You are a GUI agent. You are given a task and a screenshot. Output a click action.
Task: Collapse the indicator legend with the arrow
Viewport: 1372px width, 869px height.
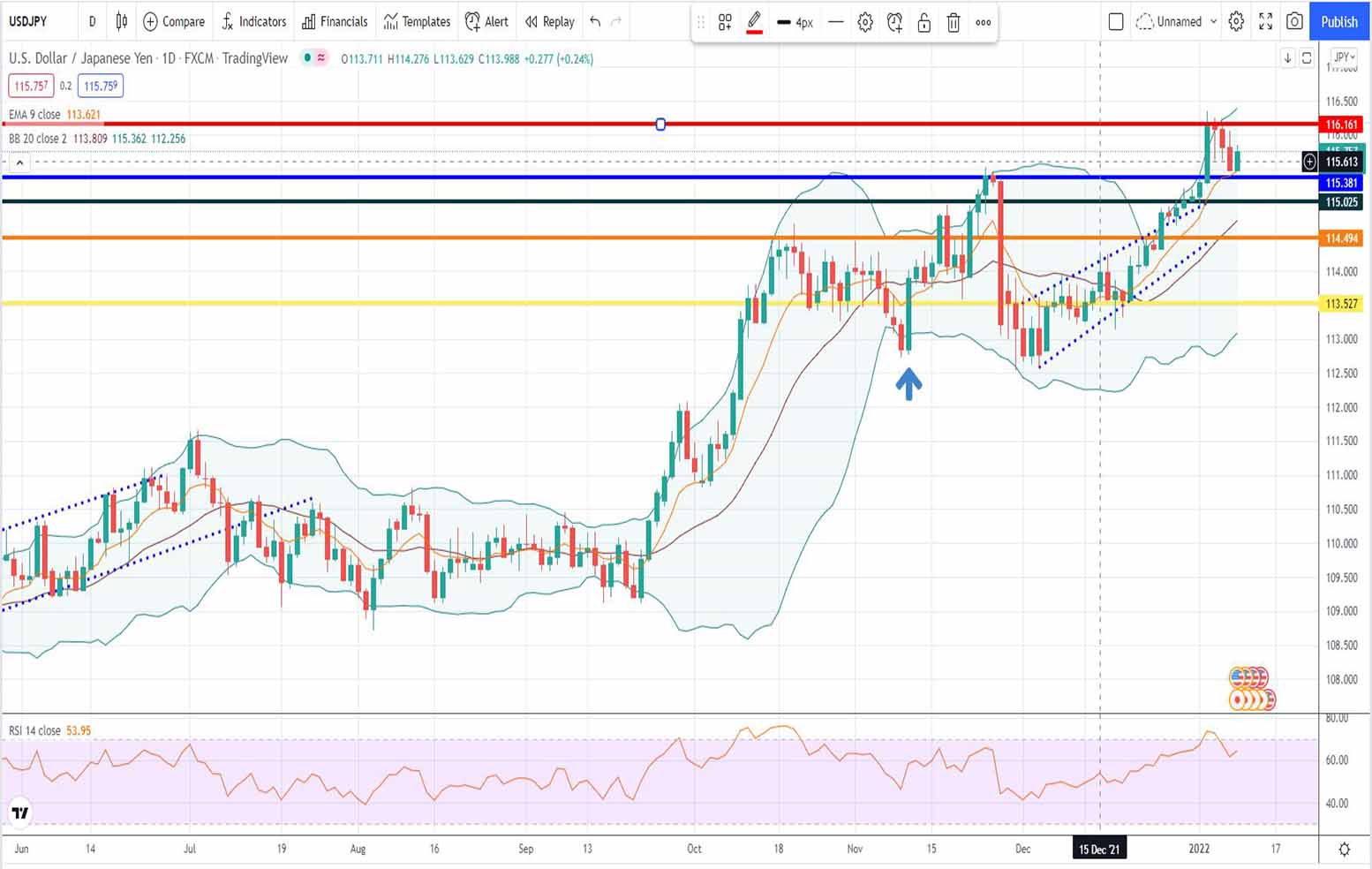[x=19, y=162]
